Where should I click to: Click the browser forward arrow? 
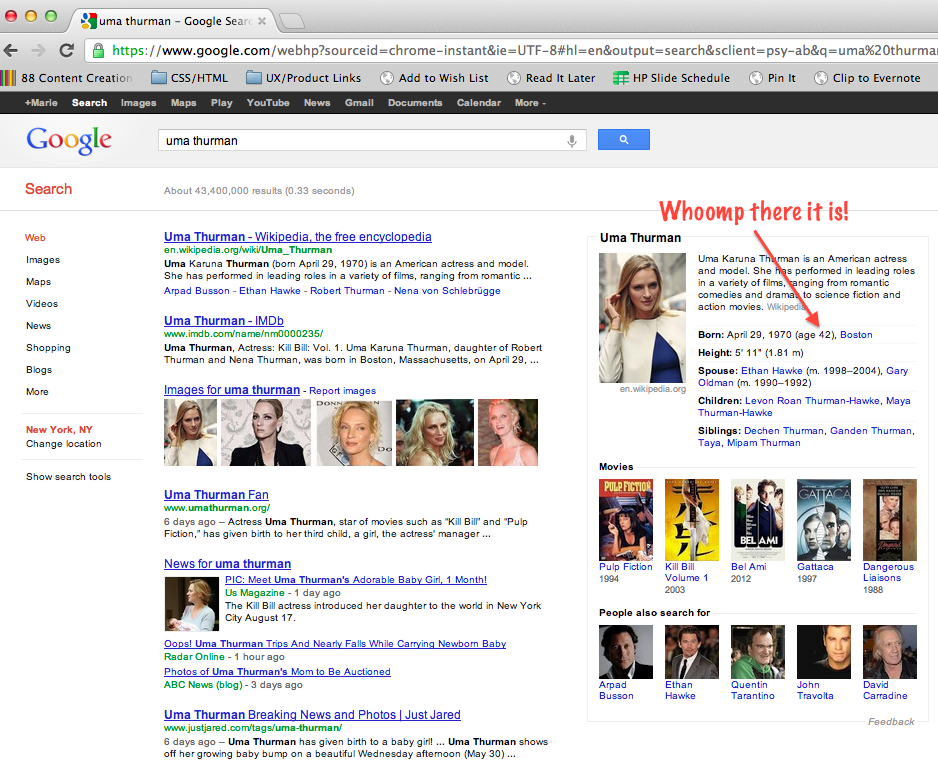[38, 50]
